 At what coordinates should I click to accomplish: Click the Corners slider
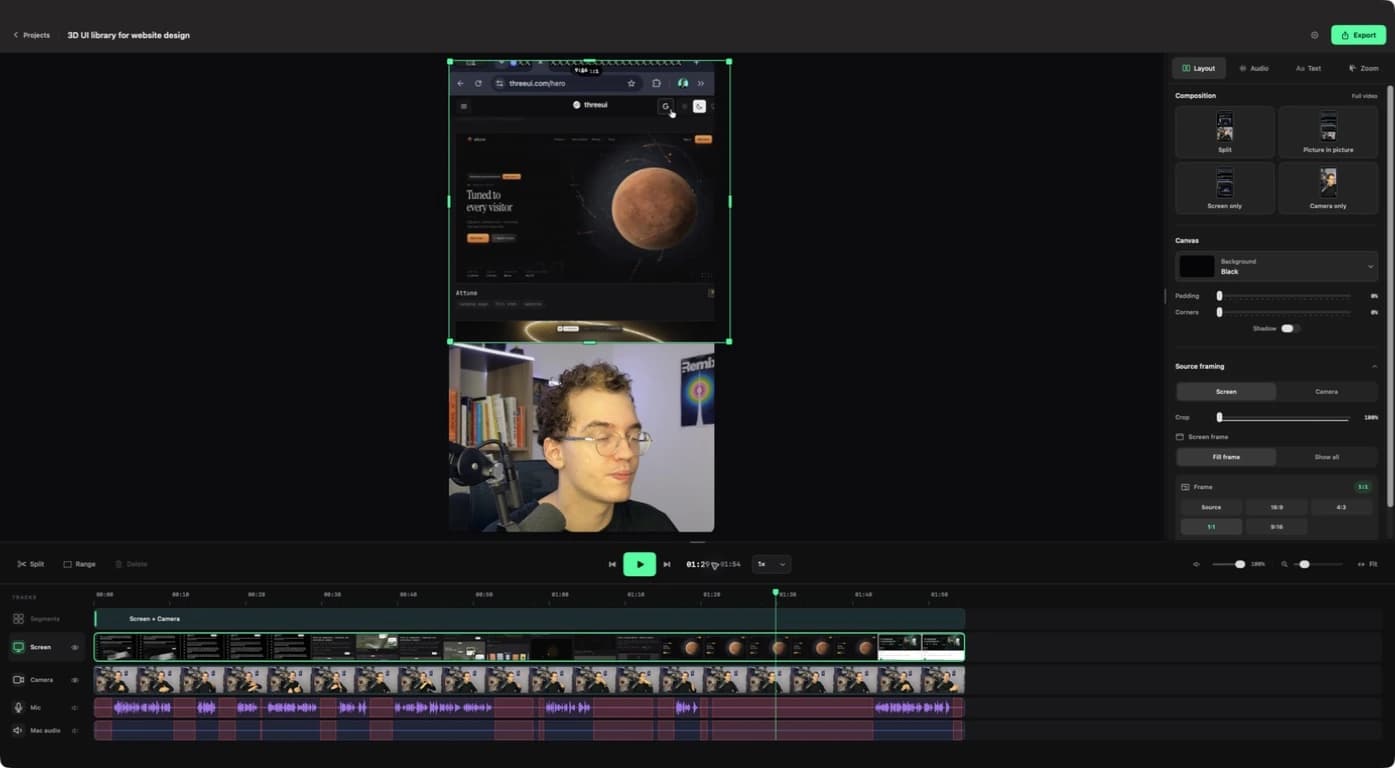[1284, 312]
